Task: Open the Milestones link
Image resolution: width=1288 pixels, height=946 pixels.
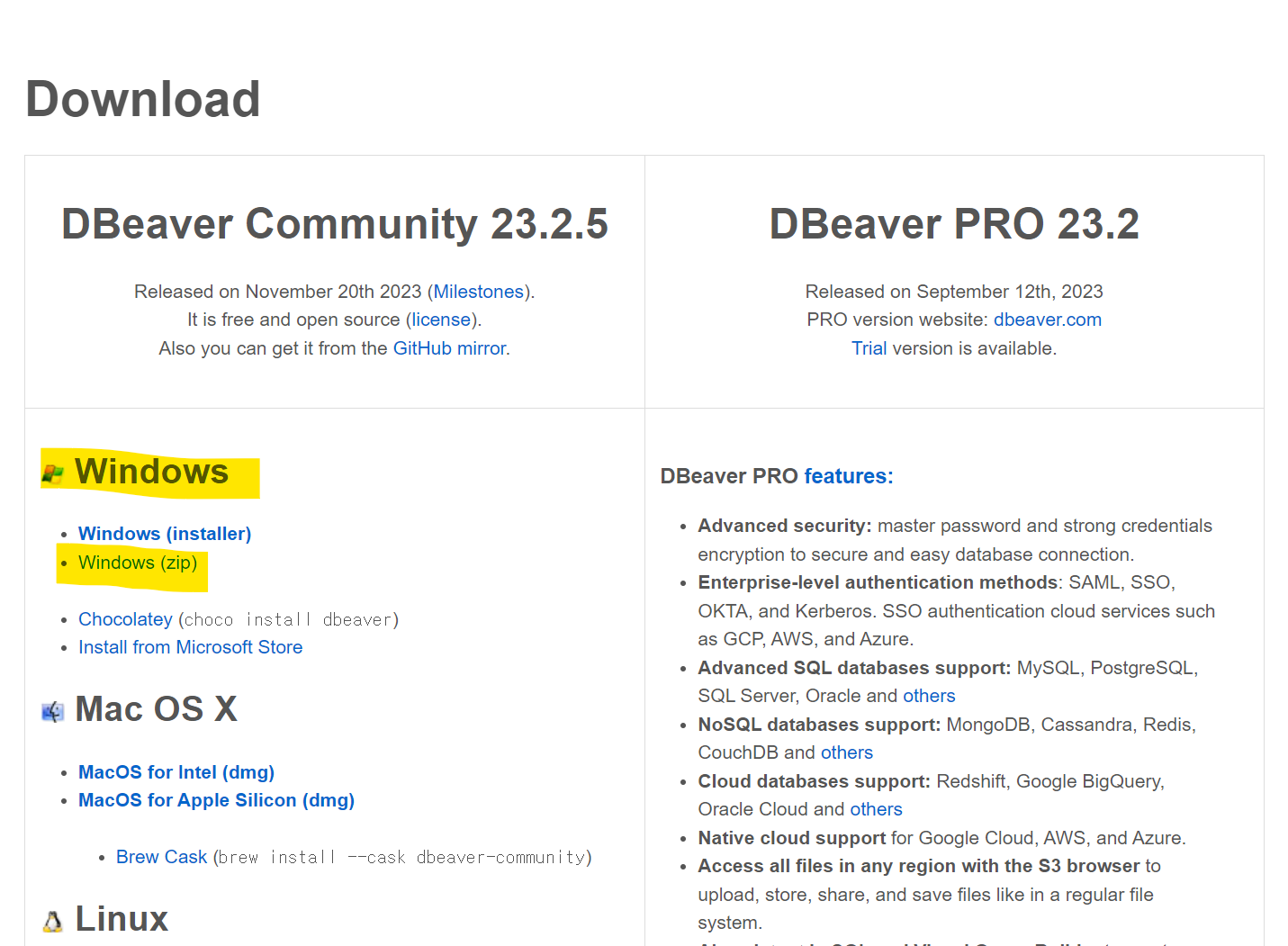Action: [479, 292]
